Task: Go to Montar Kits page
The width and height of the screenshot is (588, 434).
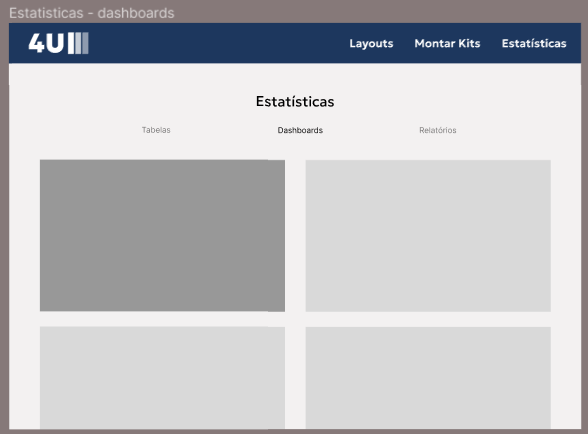Action: [x=447, y=44]
